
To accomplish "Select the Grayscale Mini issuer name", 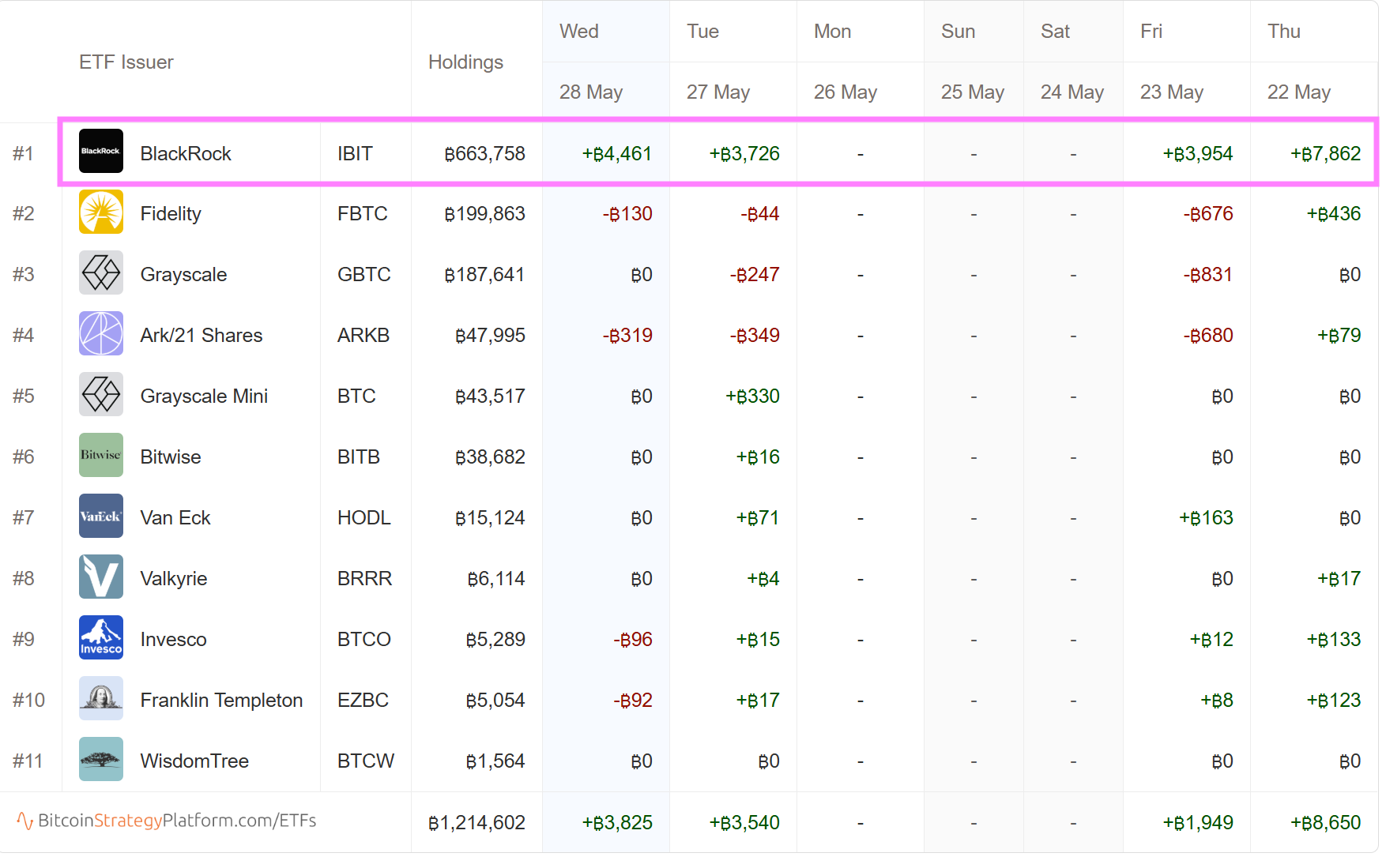I will [204, 396].
